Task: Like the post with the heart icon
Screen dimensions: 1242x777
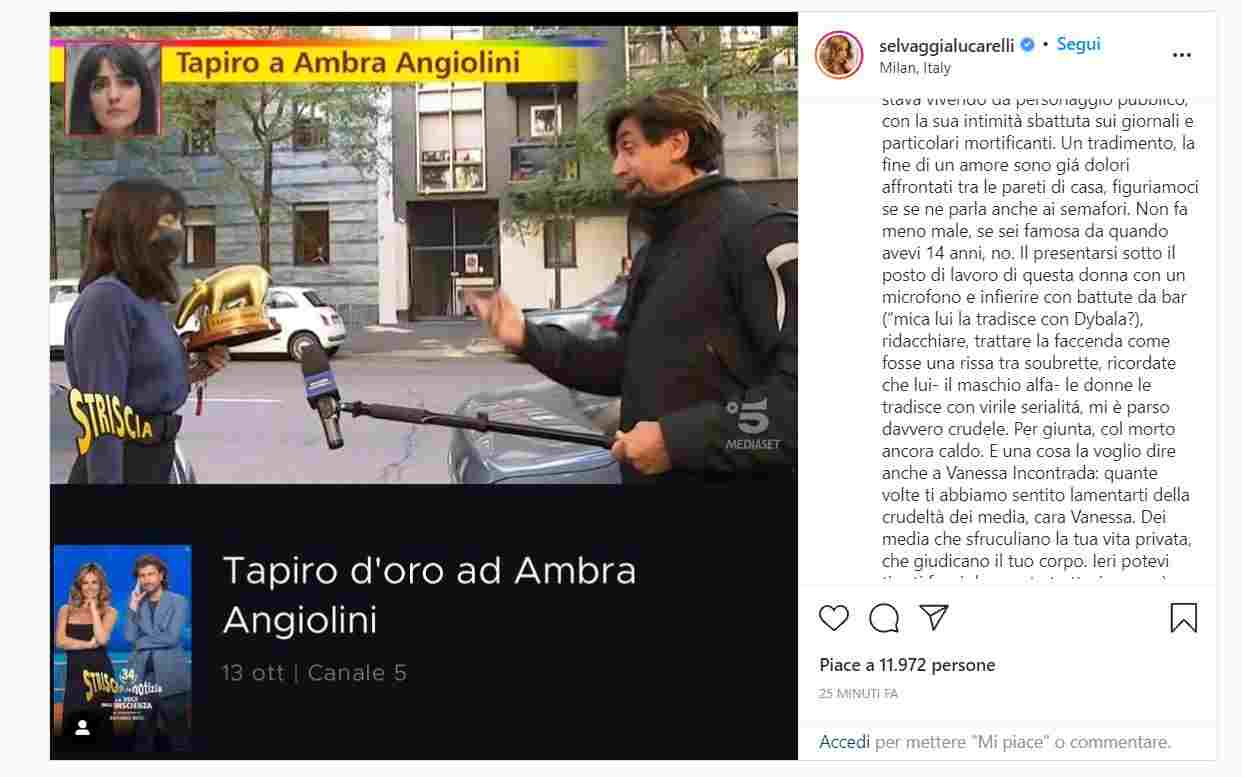Action: [x=833, y=618]
